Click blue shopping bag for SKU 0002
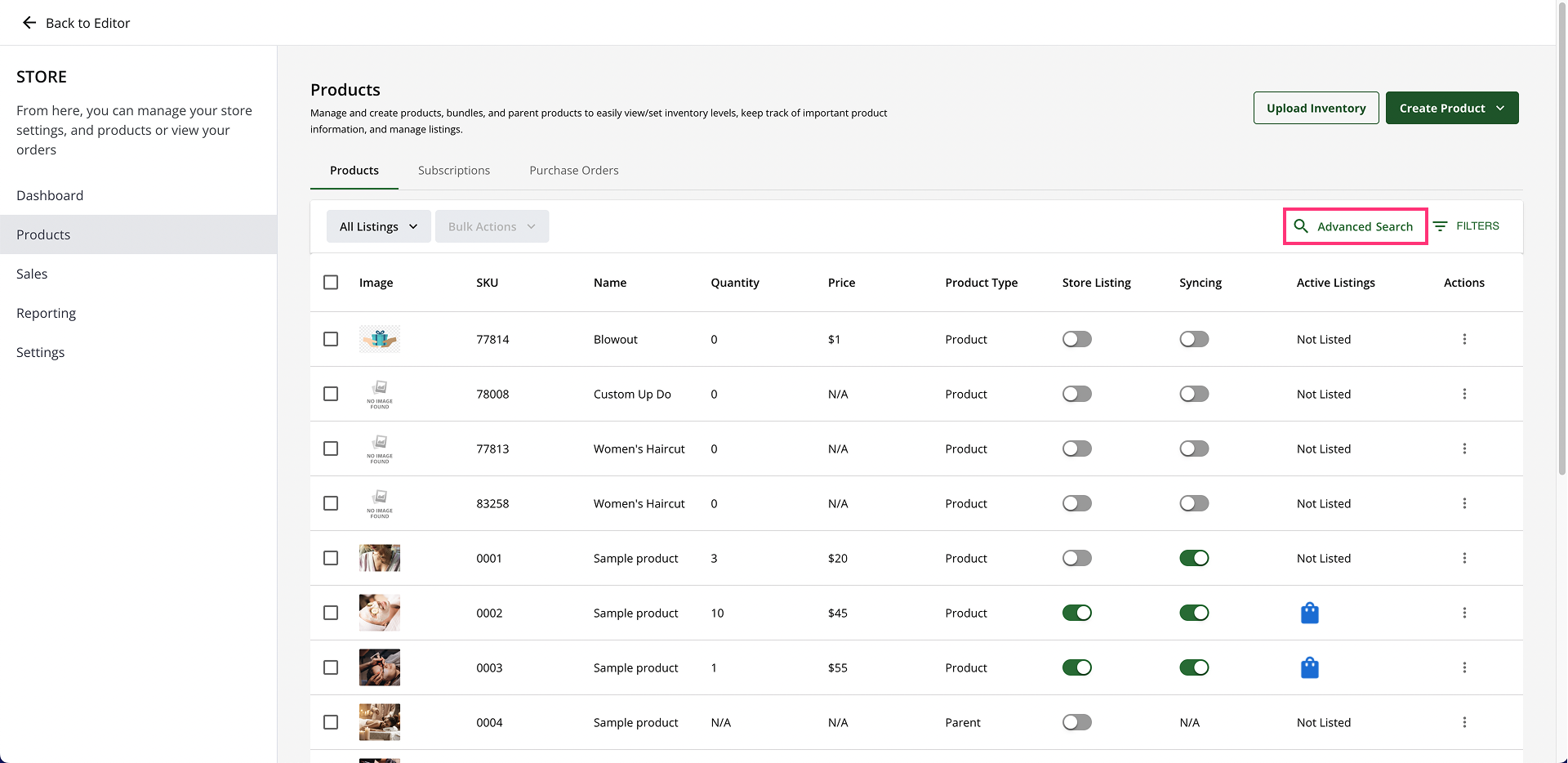The height and width of the screenshot is (763, 1568). tap(1309, 613)
